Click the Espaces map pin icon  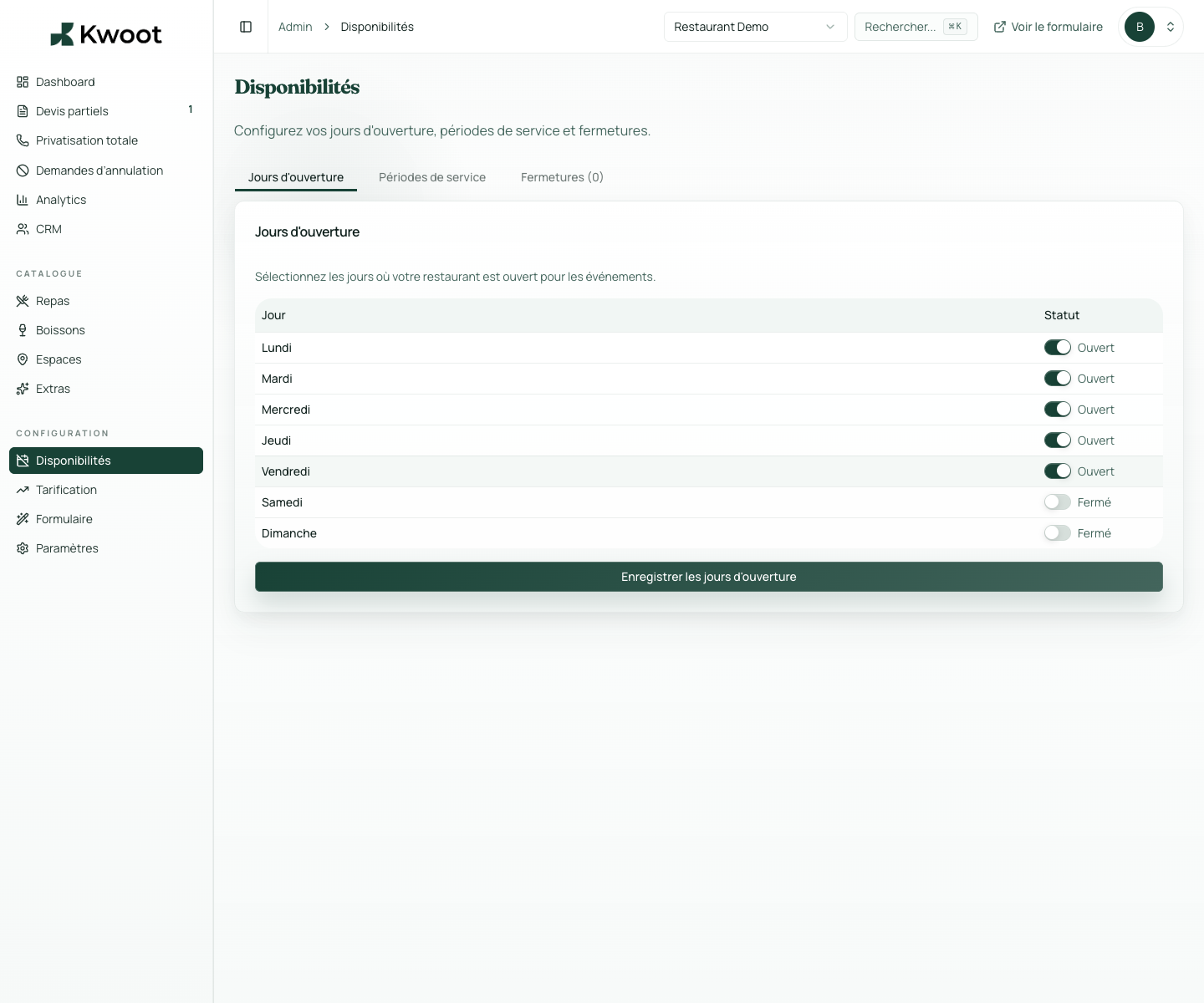coord(23,359)
